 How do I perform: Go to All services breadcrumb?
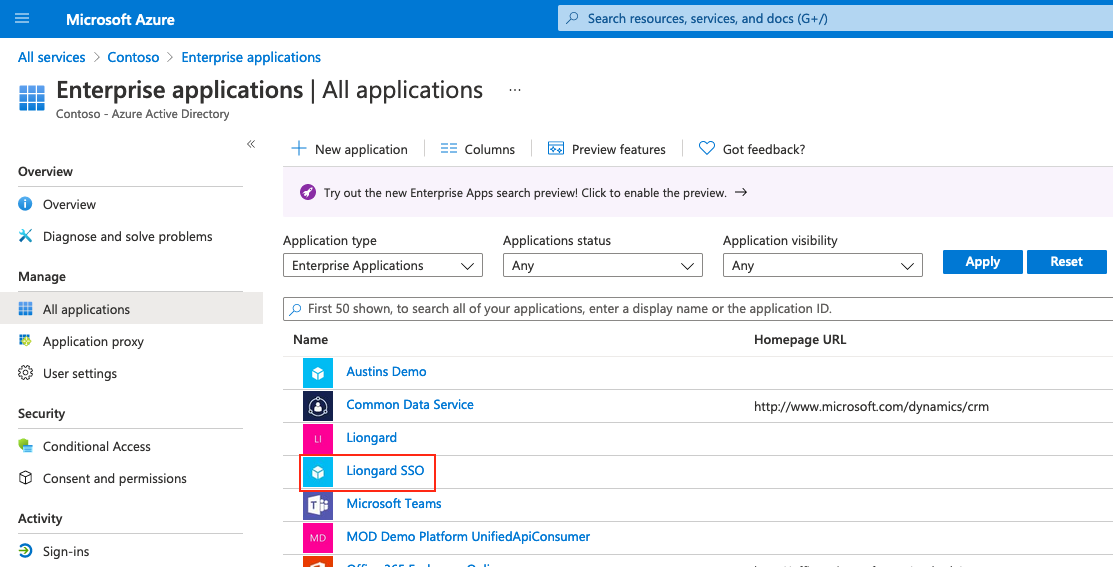pos(52,57)
